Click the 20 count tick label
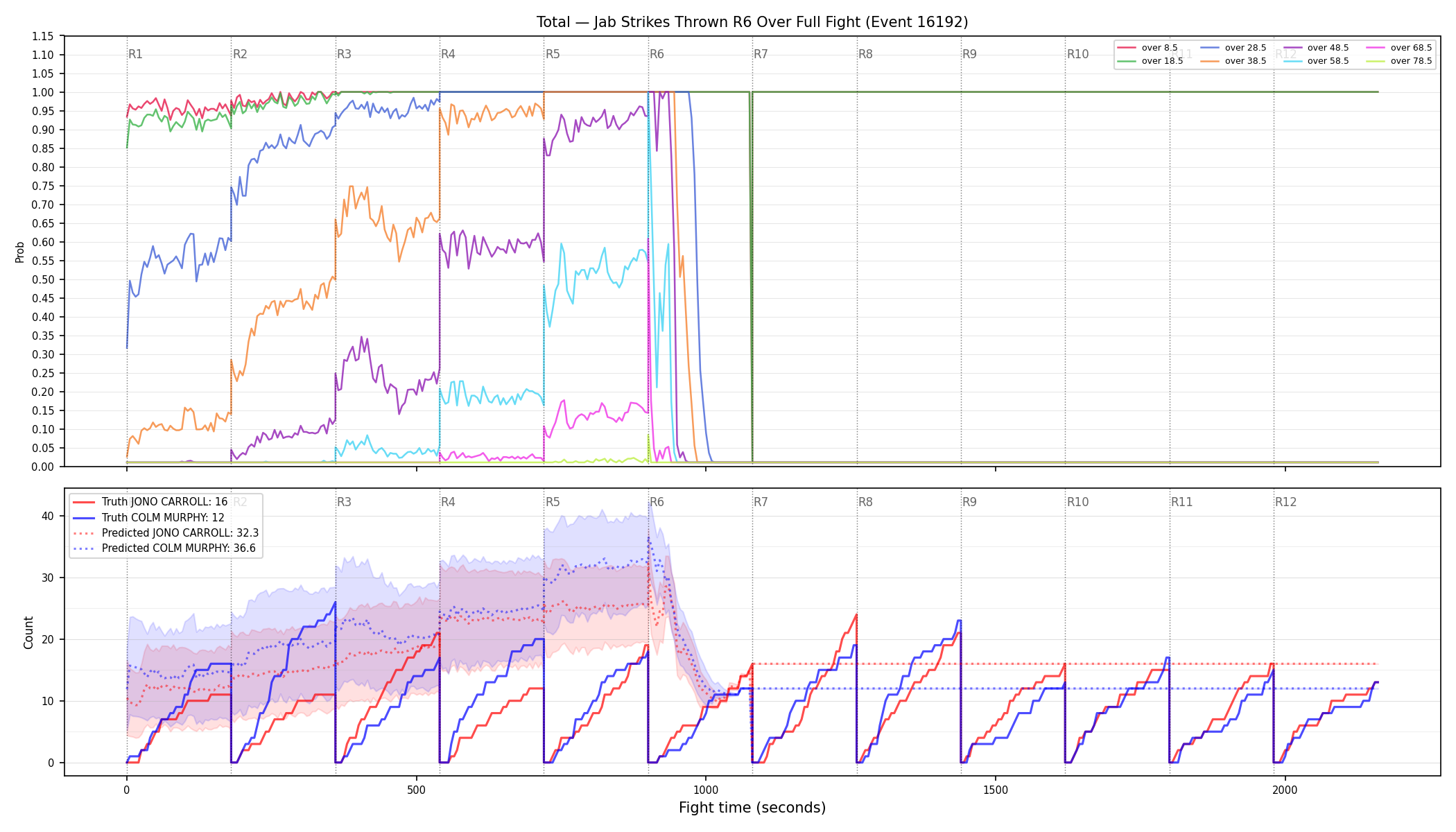 [x=48, y=639]
